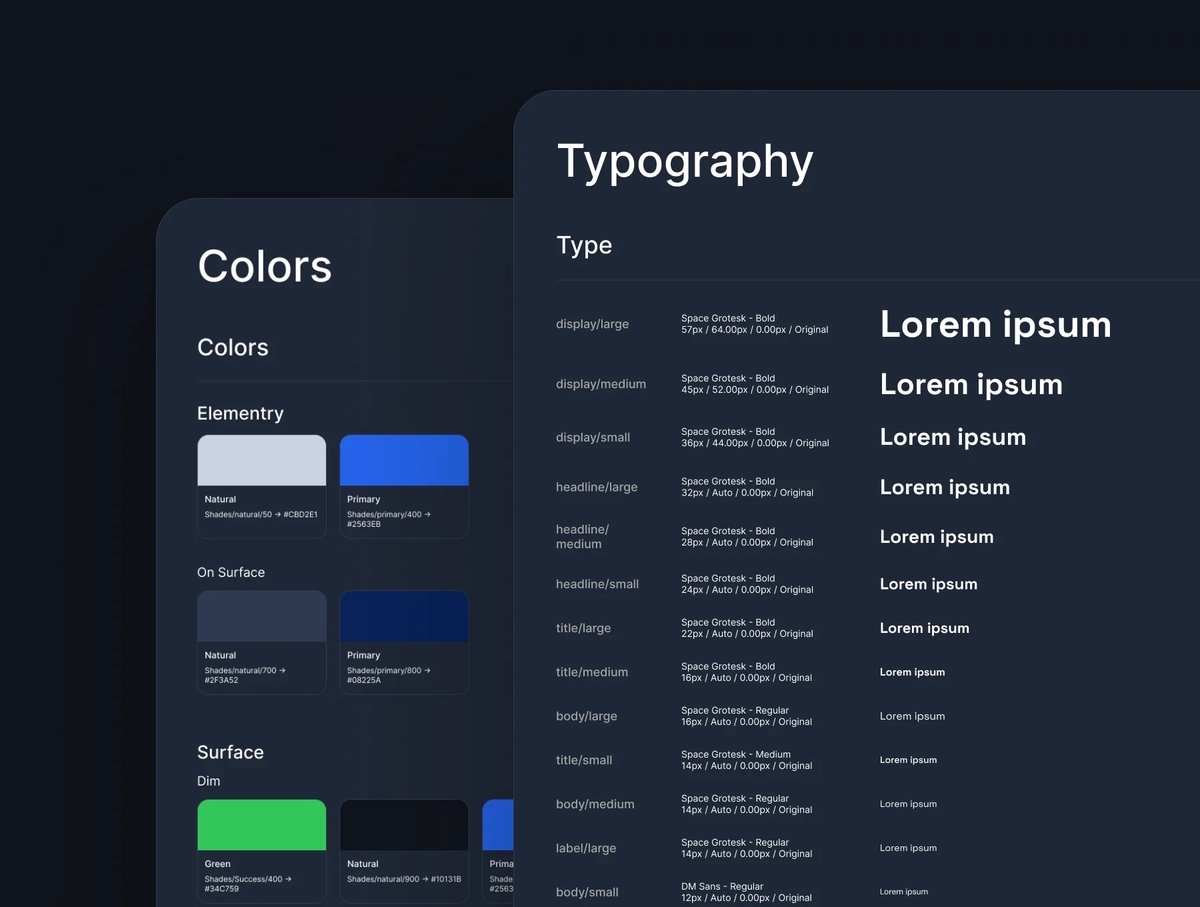Select the Surface section heading
Viewport: 1200px width, 907px height.
tap(230, 753)
